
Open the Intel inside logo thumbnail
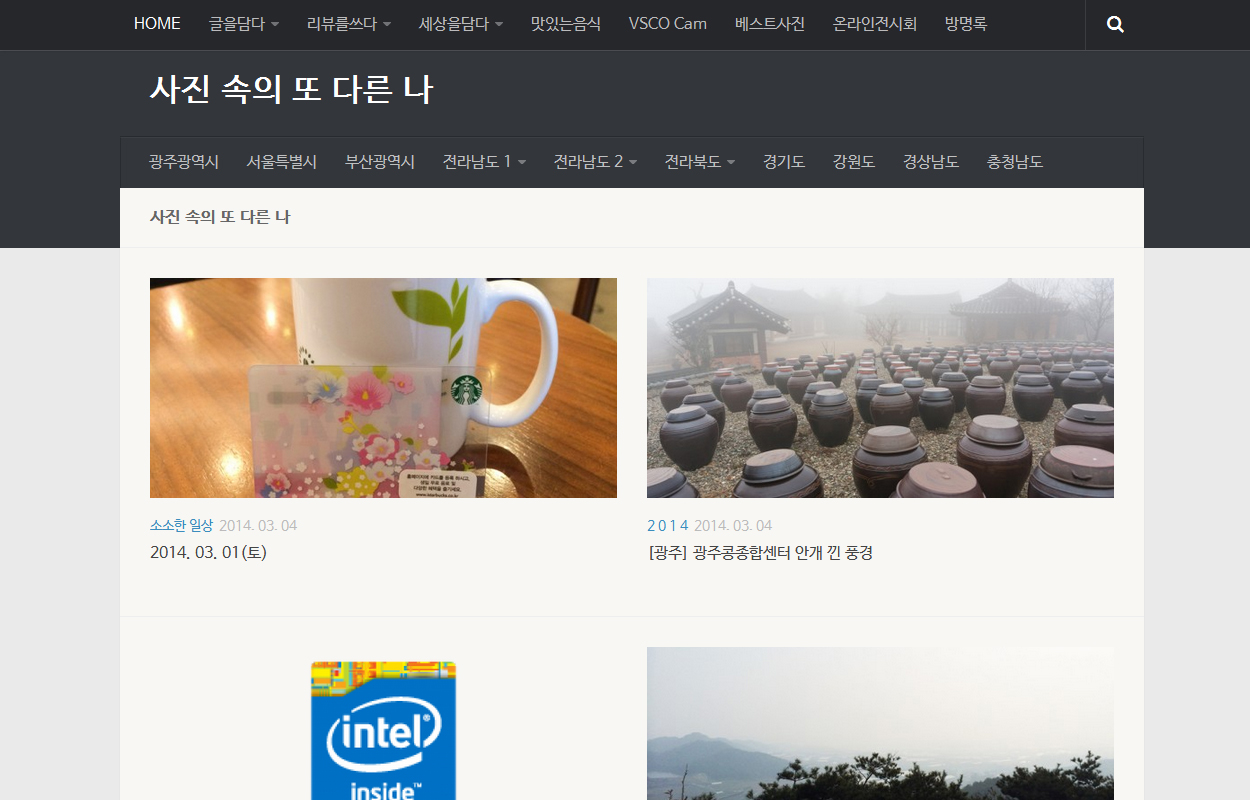pyautogui.click(x=383, y=730)
